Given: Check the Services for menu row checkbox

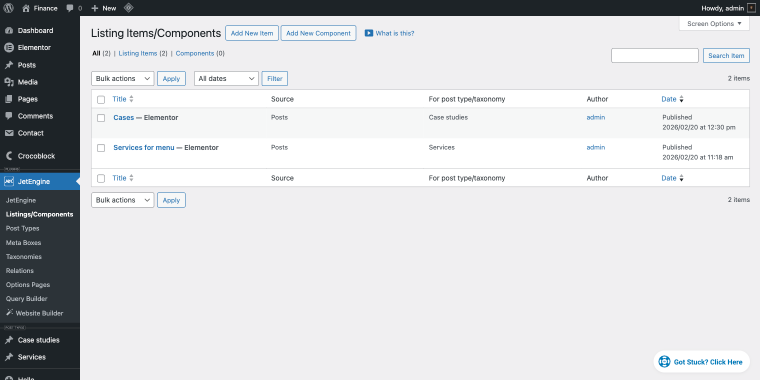Looking at the screenshot, I should [x=101, y=148].
